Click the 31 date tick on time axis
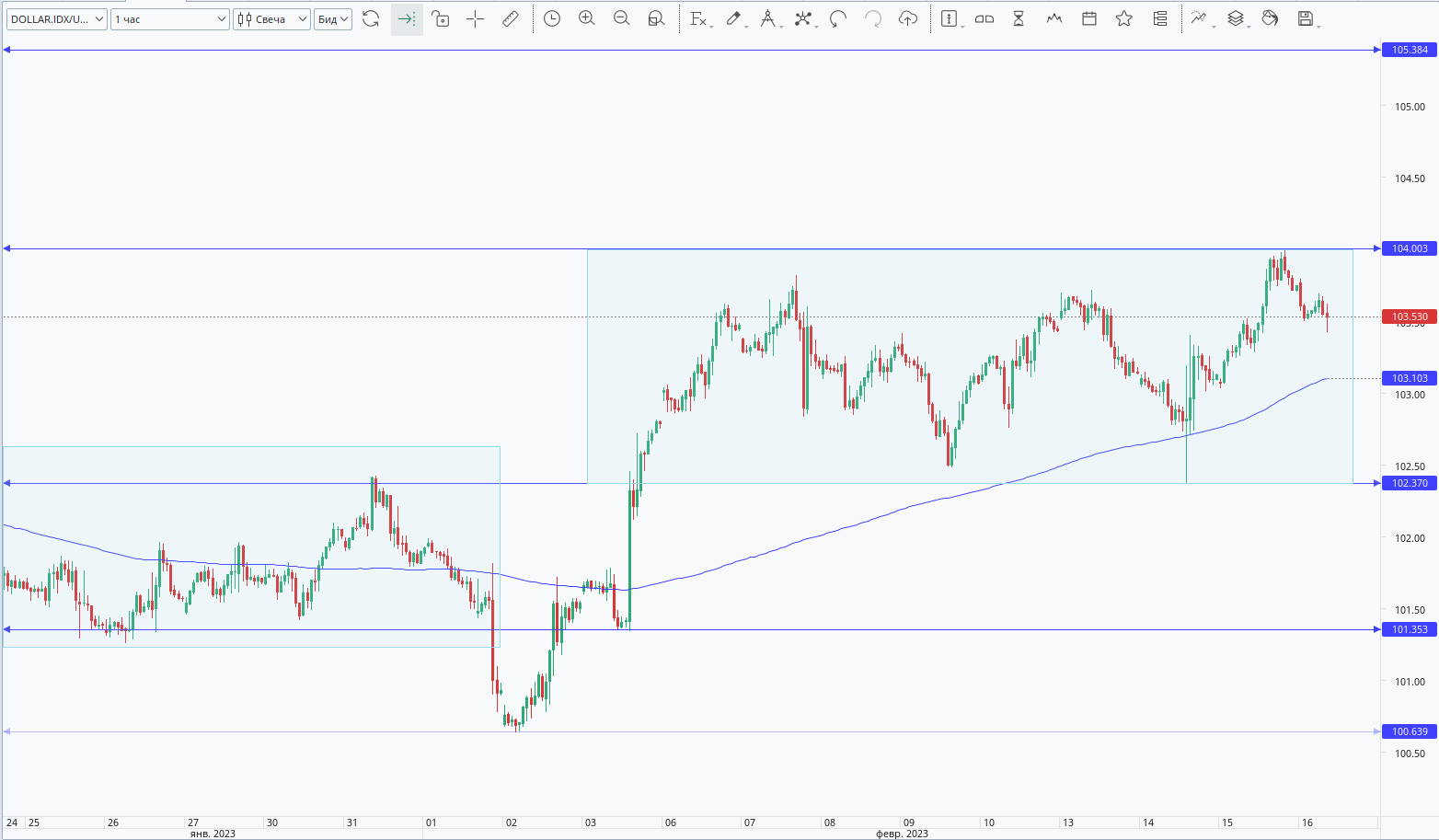This screenshot has width=1439, height=840. 351,823
